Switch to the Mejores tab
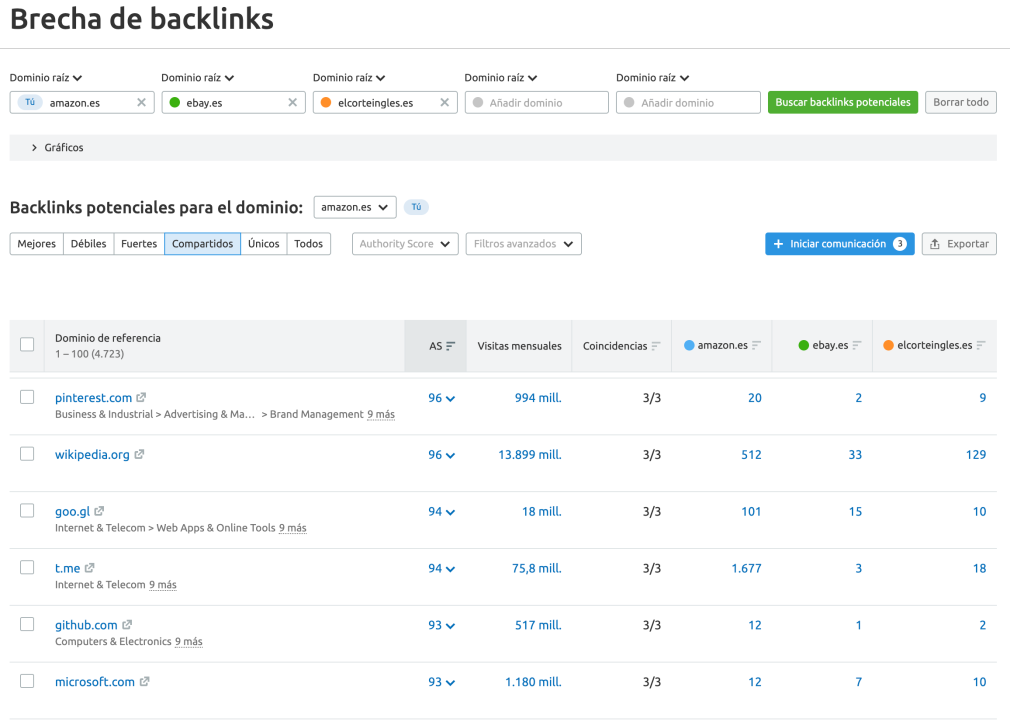This screenshot has height=722, width=1010. click(x=37, y=243)
